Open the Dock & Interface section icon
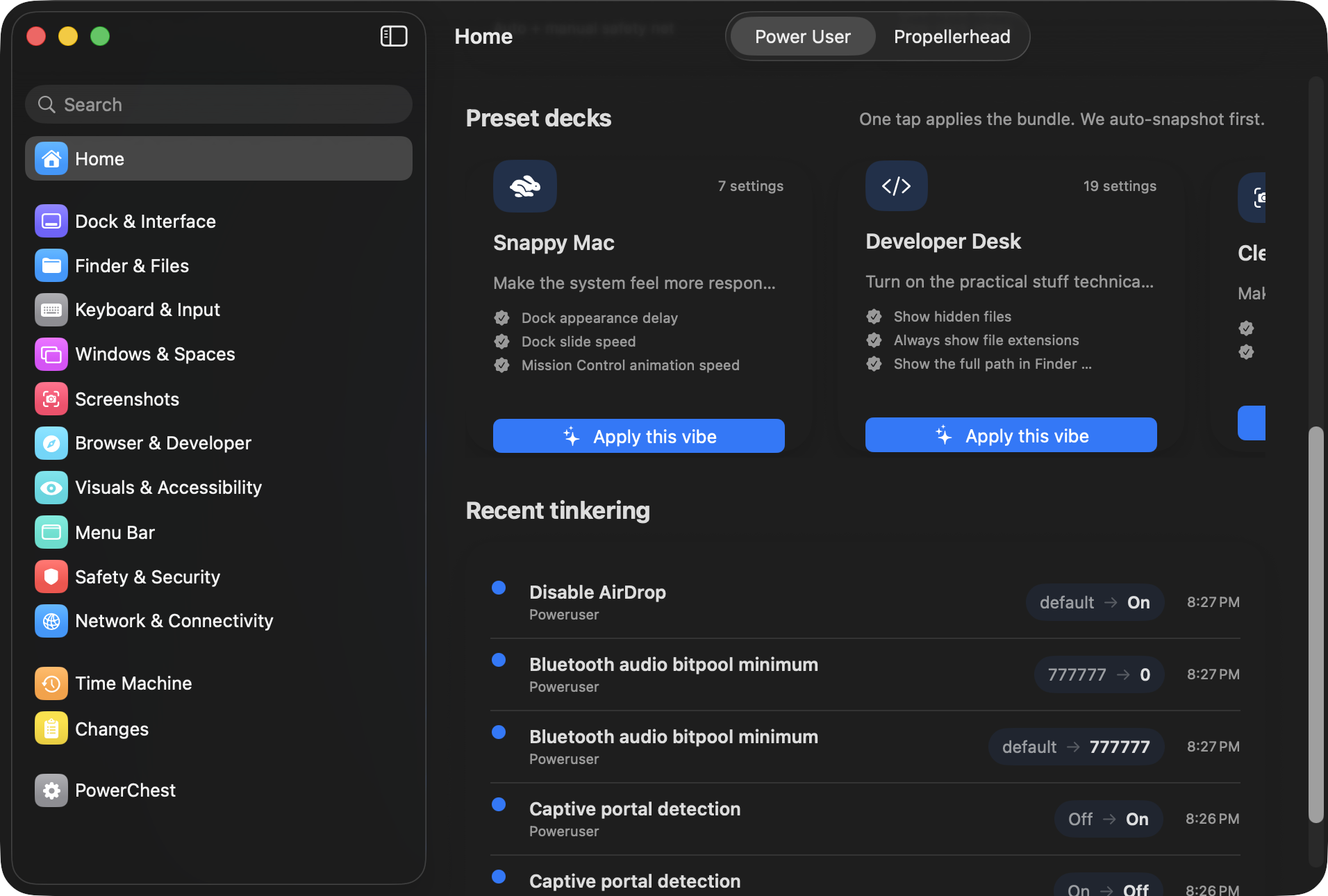Image resolution: width=1328 pixels, height=896 pixels. coord(51,221)
